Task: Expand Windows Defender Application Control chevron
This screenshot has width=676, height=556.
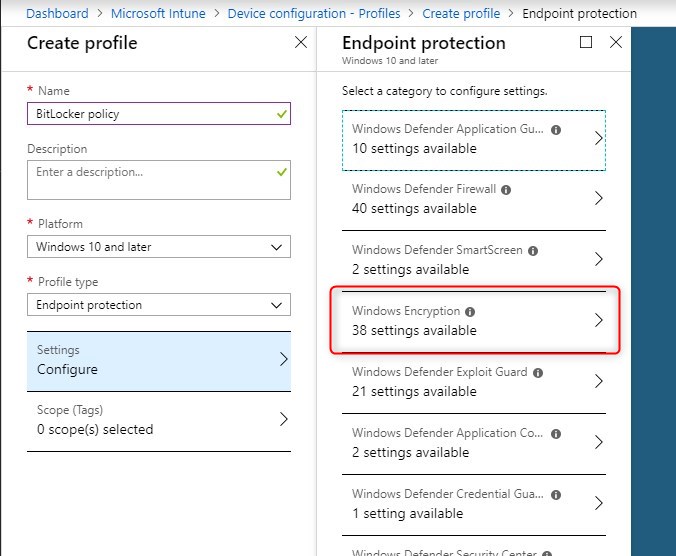Action: click(598, 442)
